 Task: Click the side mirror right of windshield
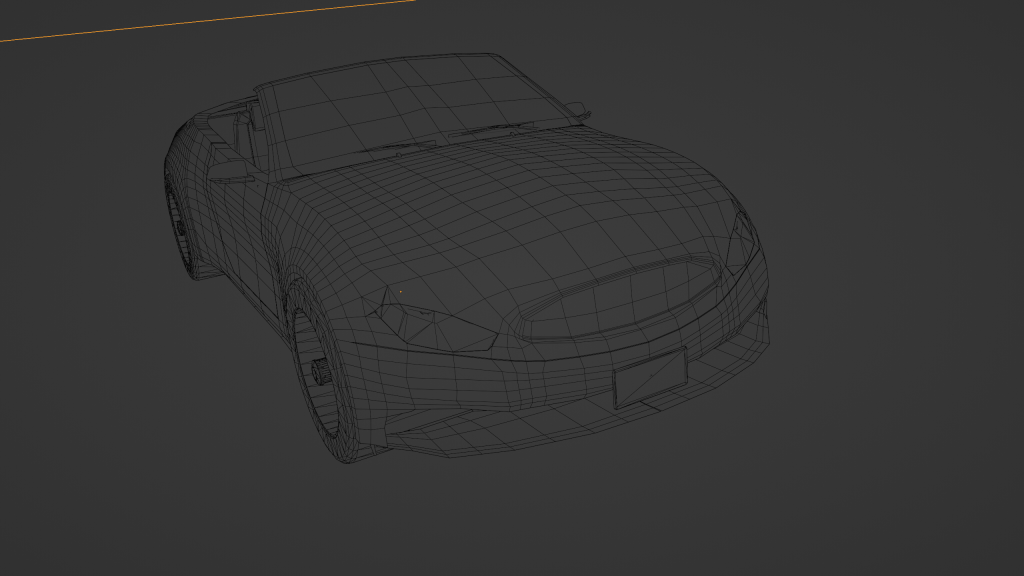(x=578, y=109)
